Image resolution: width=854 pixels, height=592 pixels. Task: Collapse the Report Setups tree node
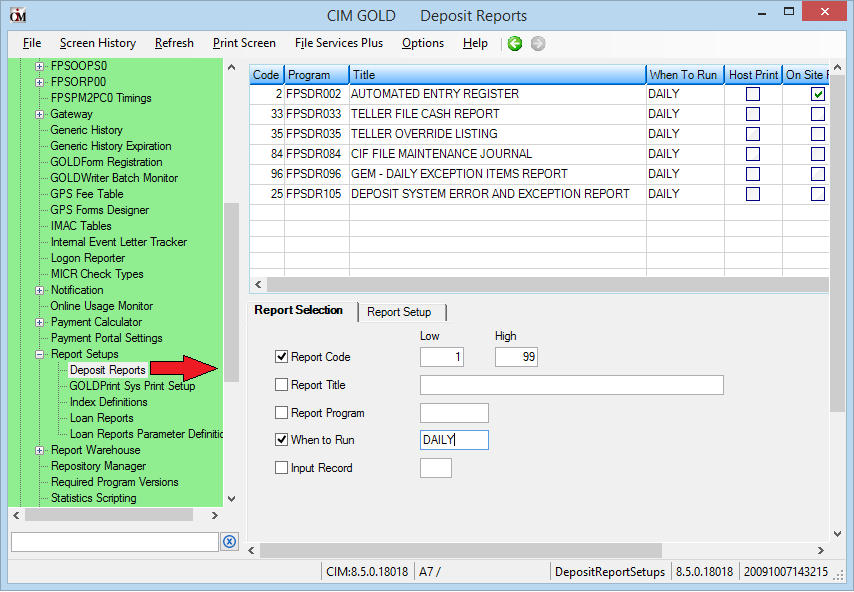point(40,354)
